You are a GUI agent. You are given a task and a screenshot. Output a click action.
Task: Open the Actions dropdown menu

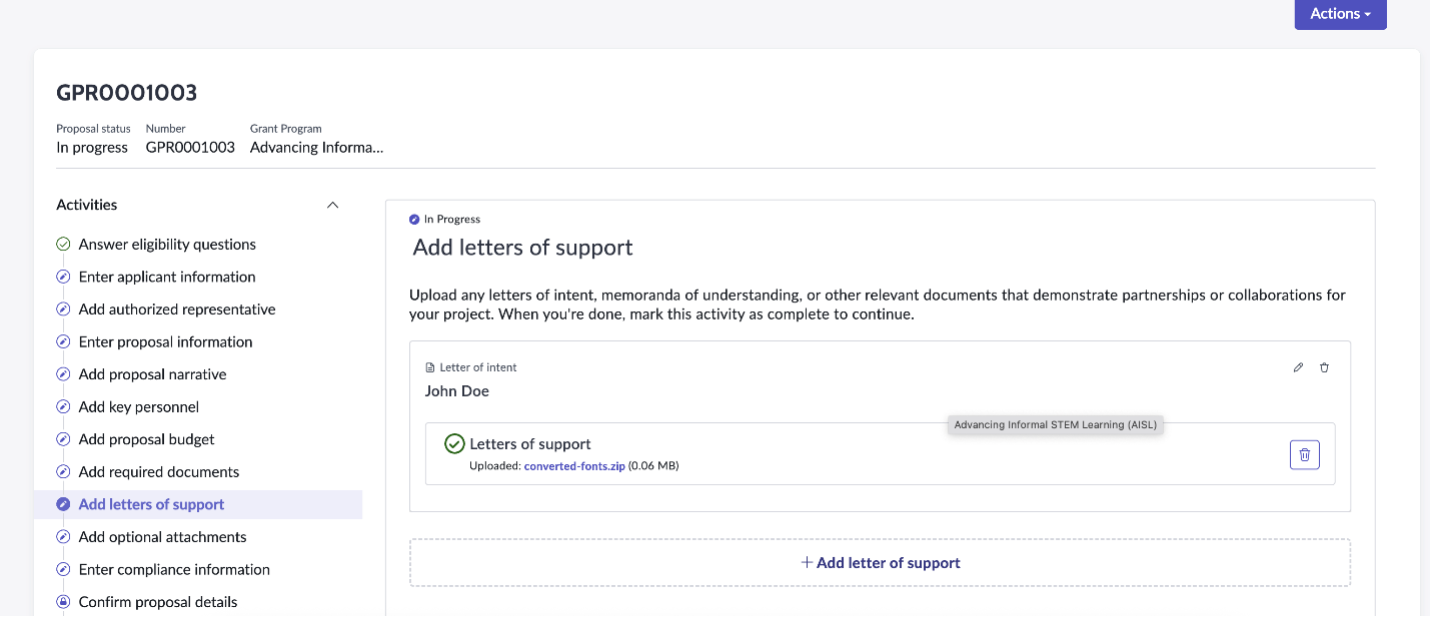[x=1340, y=14]
